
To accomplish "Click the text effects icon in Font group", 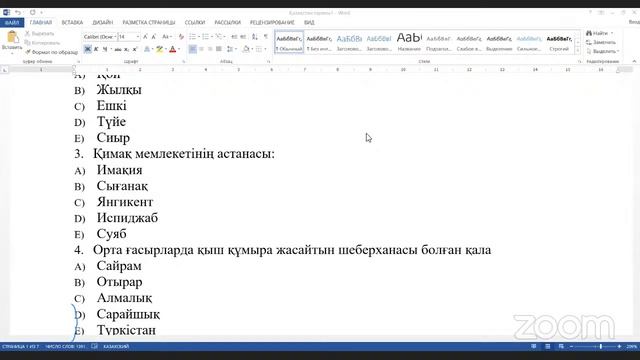I will coord(147,49).
